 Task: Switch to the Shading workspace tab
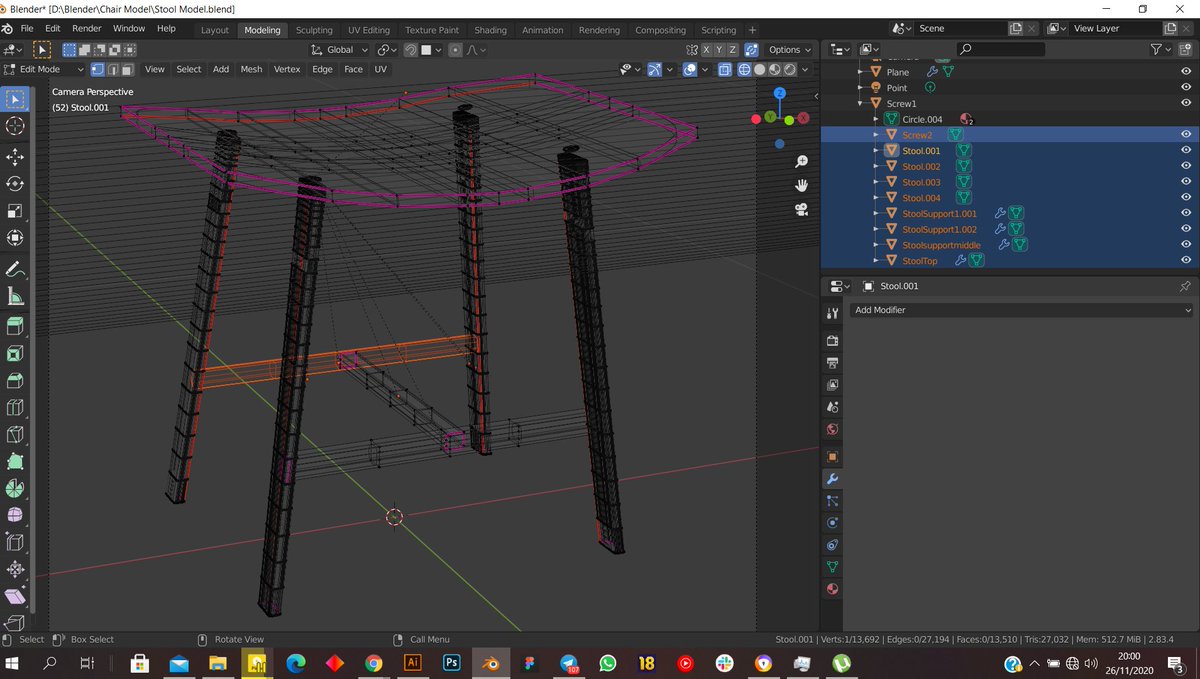pyautogui.click(x=490, y=29)
